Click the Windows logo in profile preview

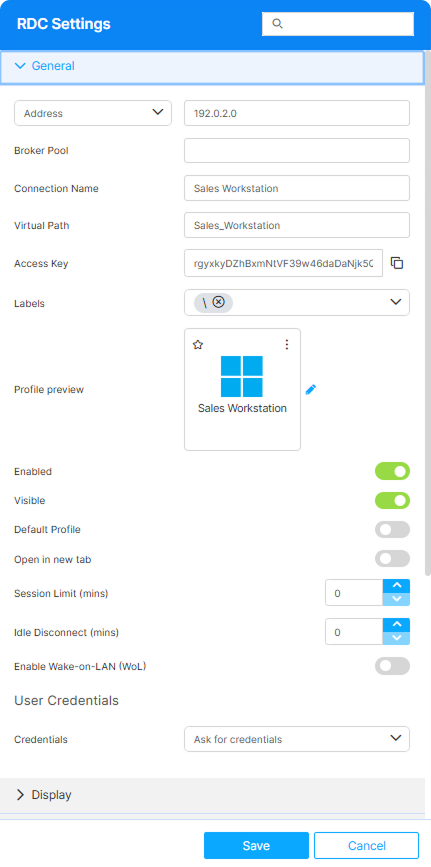point(242,376)
